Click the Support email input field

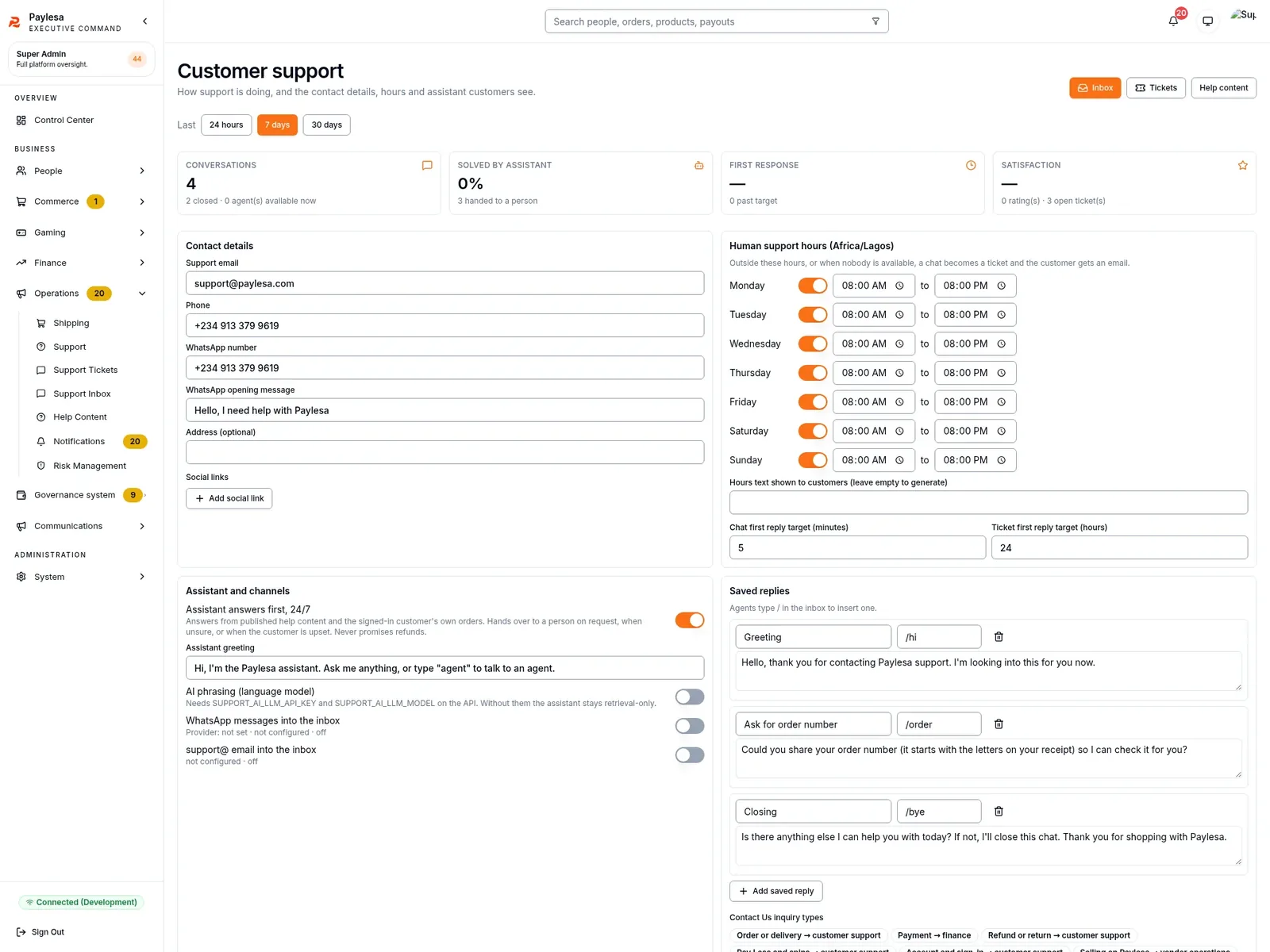click(444, 283)
